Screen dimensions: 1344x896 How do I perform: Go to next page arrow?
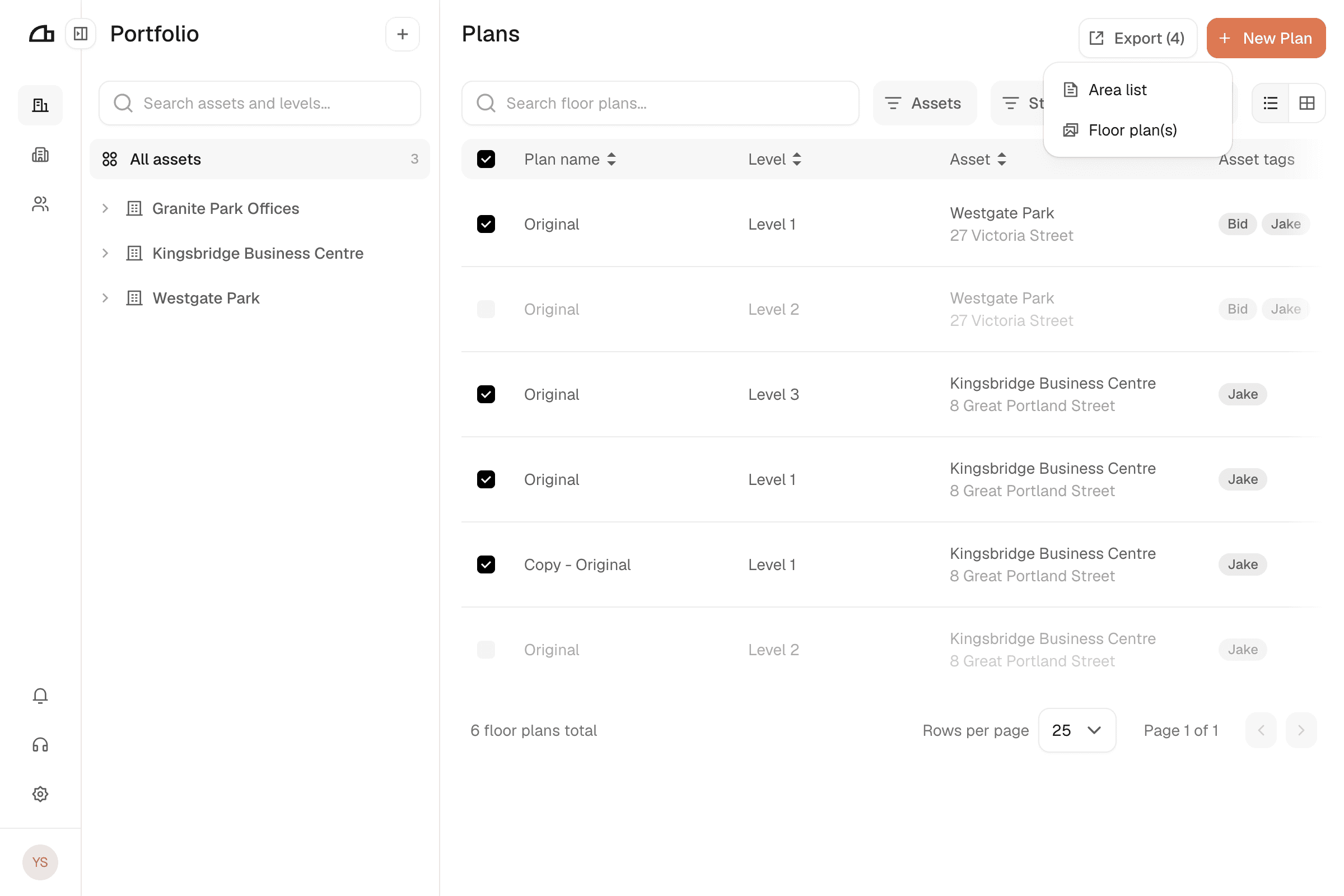1301,730
